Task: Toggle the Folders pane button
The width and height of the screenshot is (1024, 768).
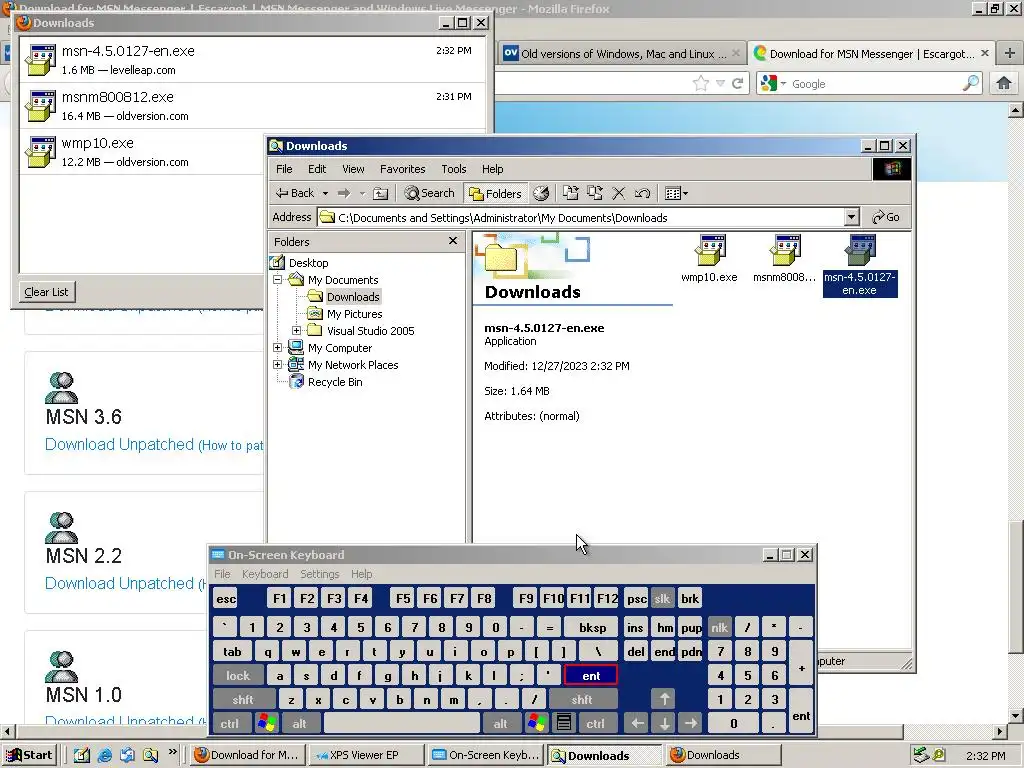Action: [x=496, y=193]
